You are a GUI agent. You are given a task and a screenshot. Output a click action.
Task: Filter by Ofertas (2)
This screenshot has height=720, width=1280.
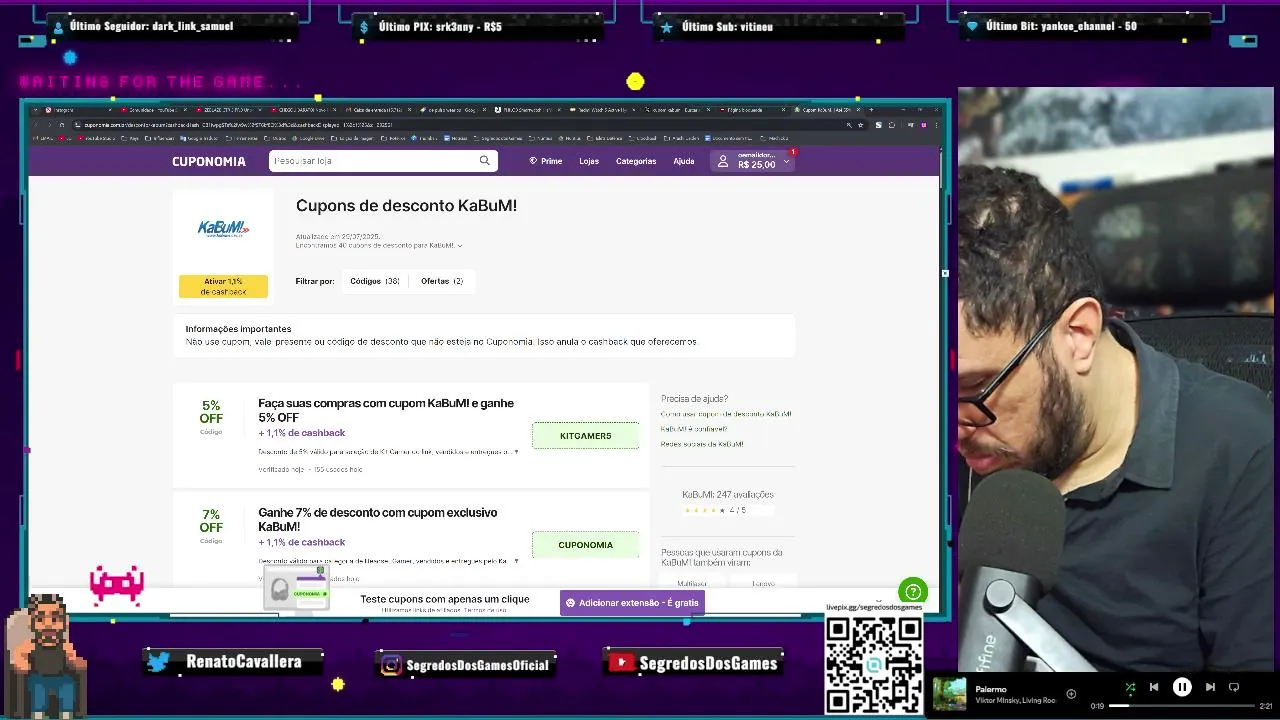(442, 281)
